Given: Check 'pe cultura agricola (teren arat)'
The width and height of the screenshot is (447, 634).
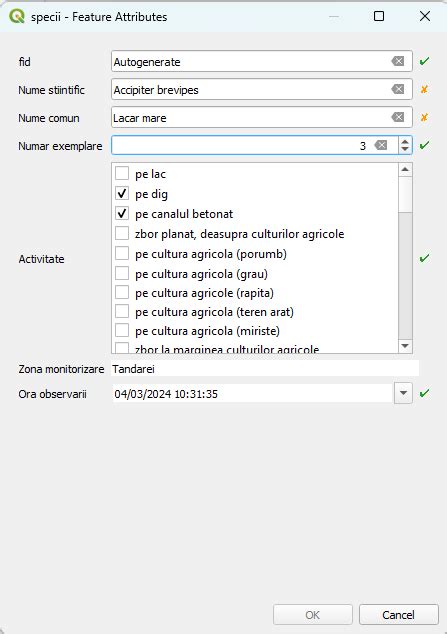Looking at the screenshot, I should (x=122, y=311).
